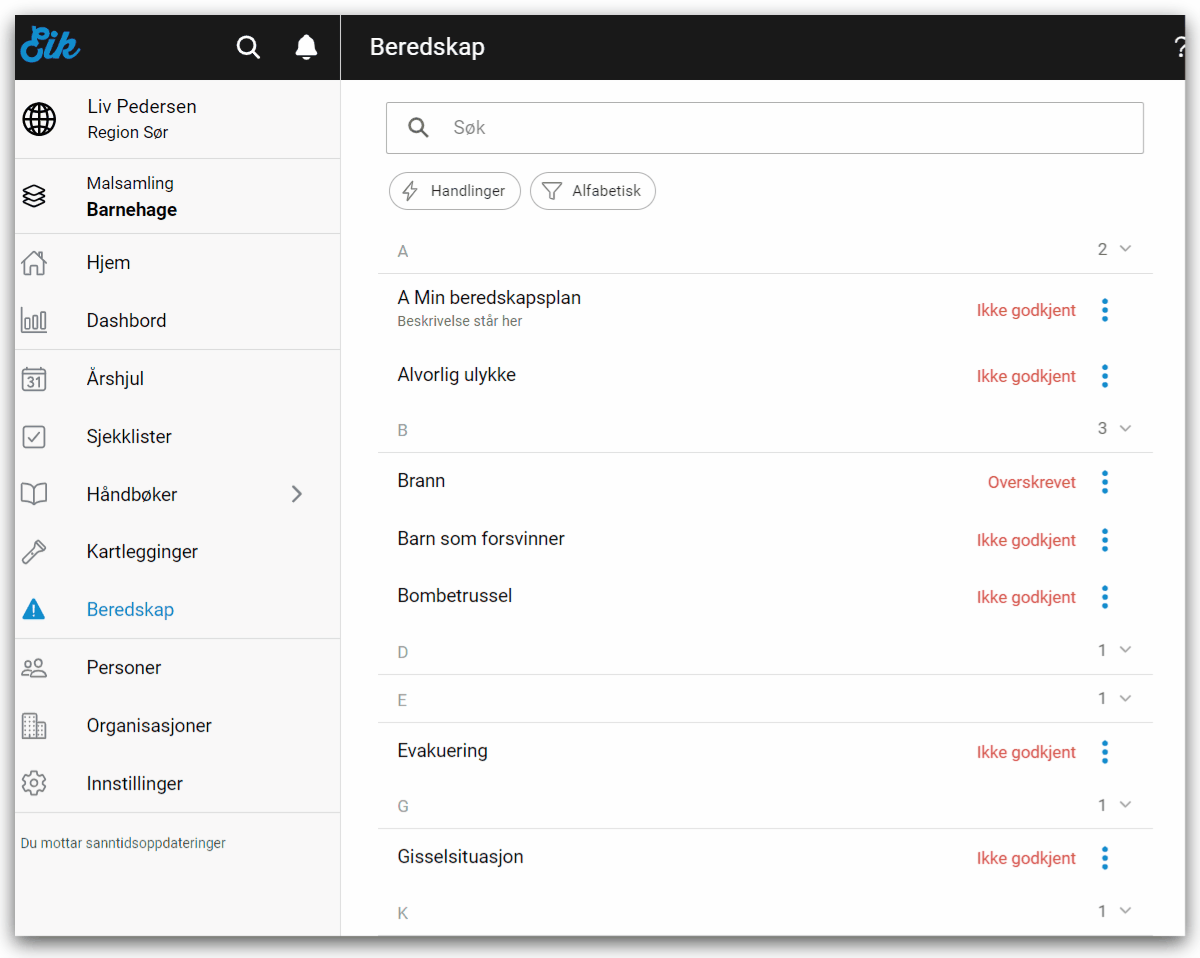The width and height of the screenshot is (1200, 958).
Task: Collapse the A section chevron
Action: tap(1125, 249)
